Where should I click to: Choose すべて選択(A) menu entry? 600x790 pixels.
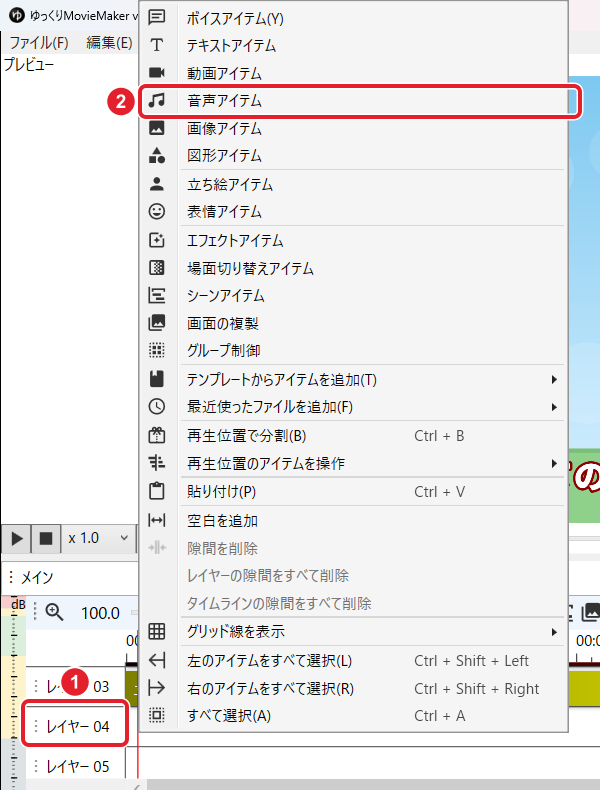353,715
